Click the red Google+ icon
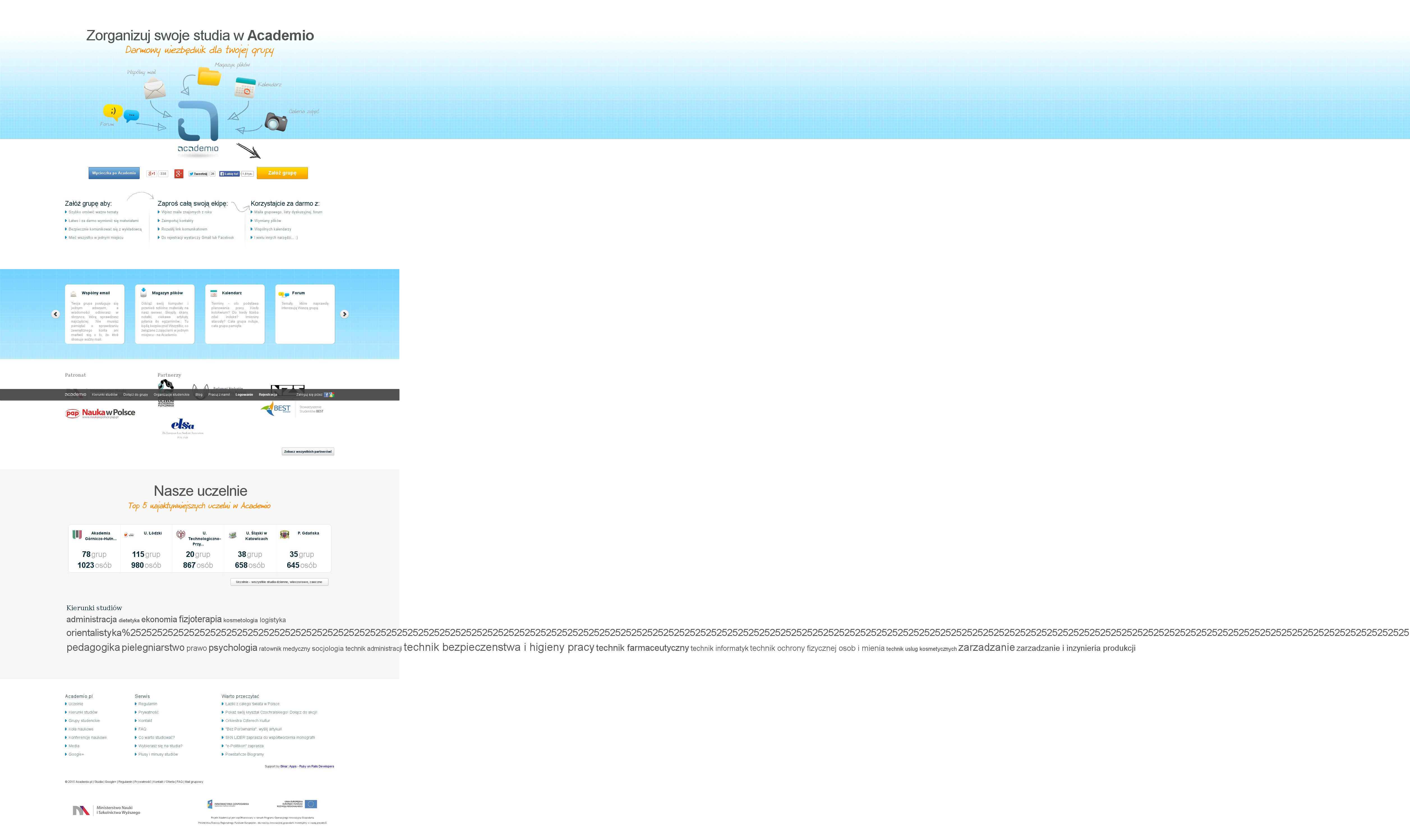Screen dimensions: 1410x840 click(179, 174)
